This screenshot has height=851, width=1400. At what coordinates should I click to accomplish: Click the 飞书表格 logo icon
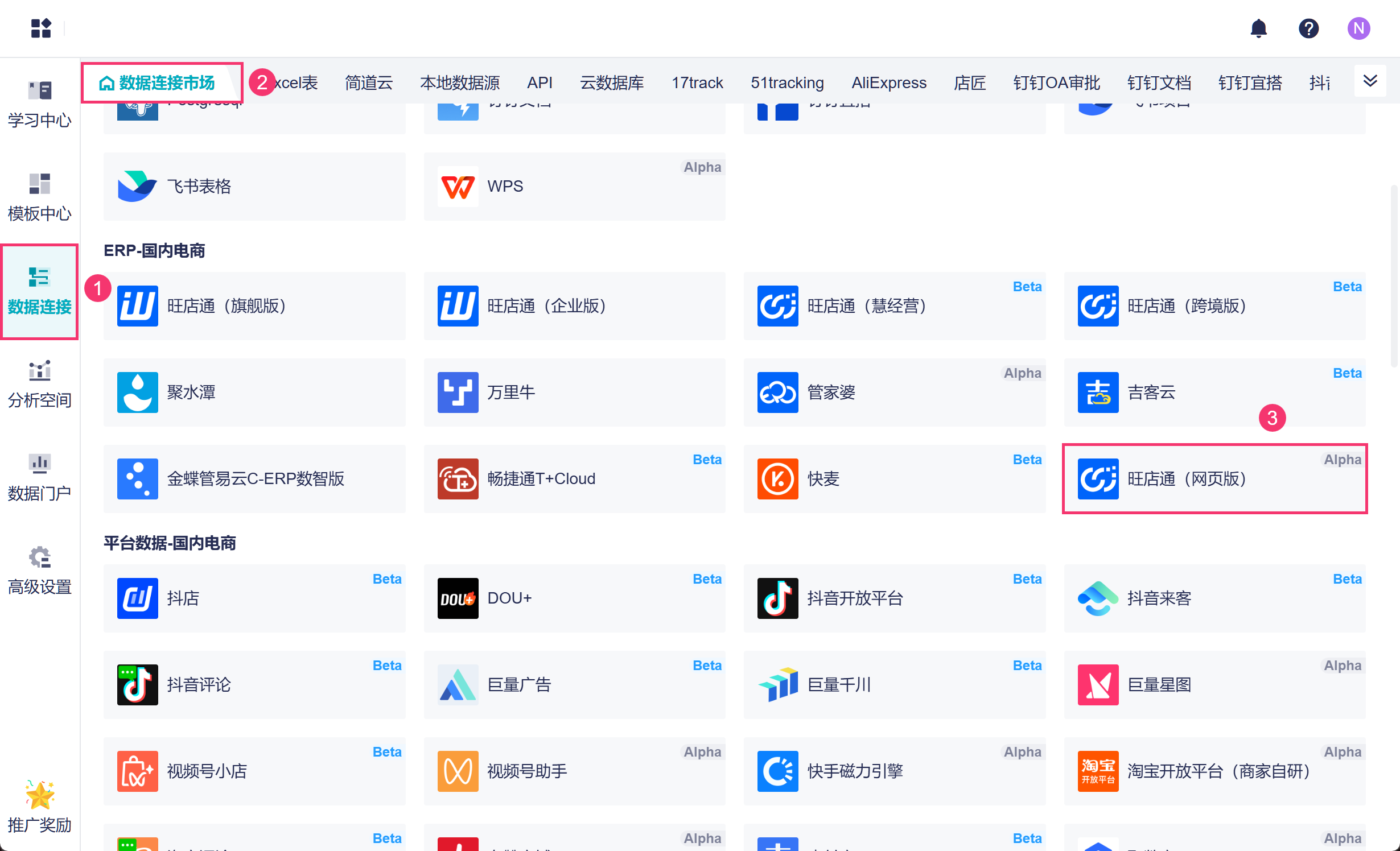pyautogui.click(x=137, y=186)
